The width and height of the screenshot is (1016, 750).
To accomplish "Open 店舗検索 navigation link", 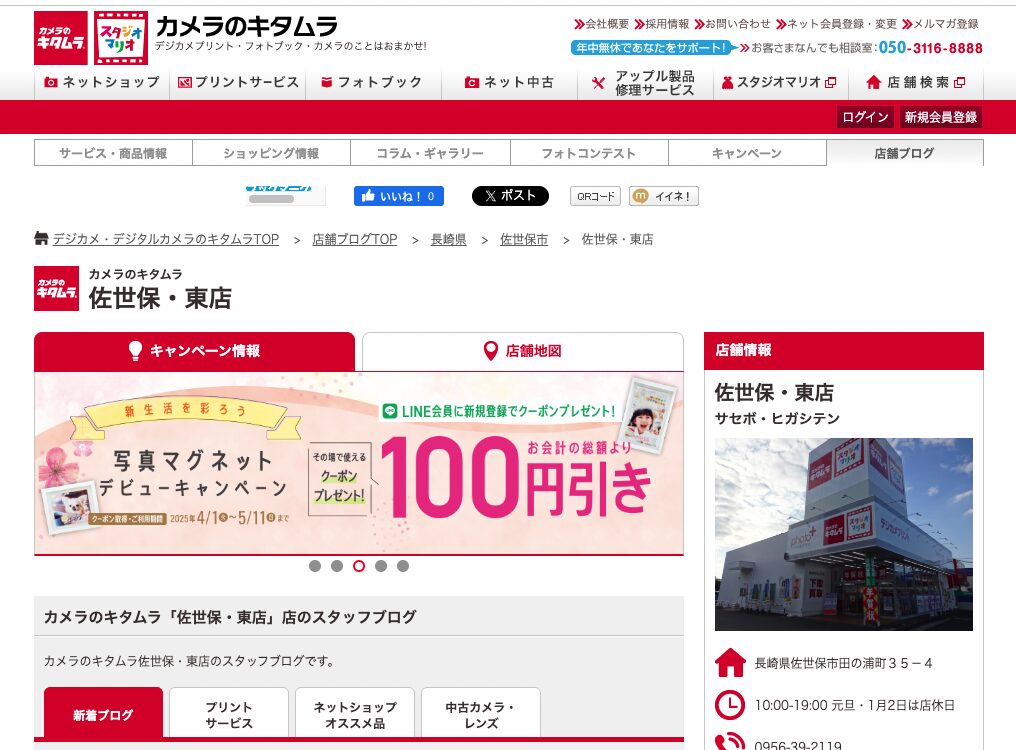I will point(916,82).
